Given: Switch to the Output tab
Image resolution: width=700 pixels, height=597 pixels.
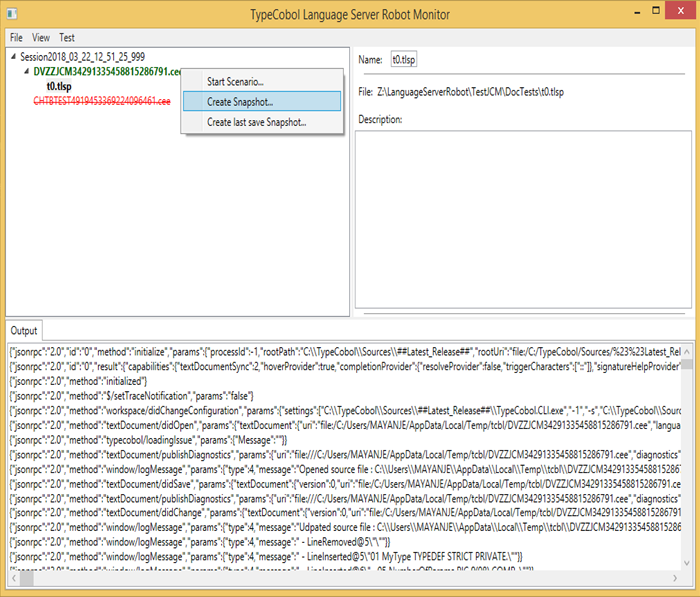Looking at the screenshot, I should click(24, 330).
